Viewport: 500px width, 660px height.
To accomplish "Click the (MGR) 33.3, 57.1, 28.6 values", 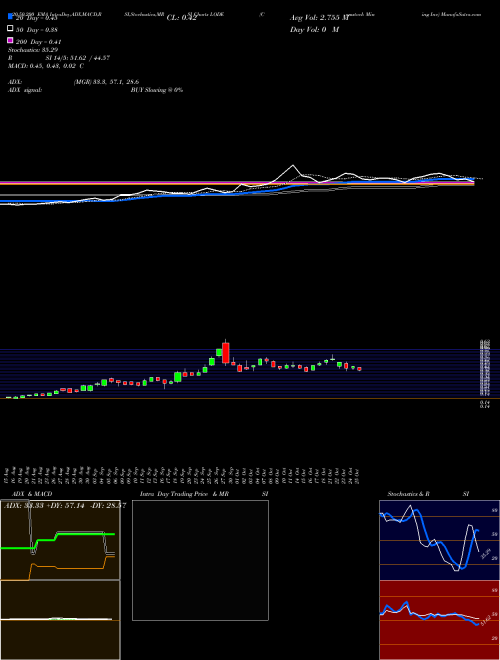I will click(106, 82).
